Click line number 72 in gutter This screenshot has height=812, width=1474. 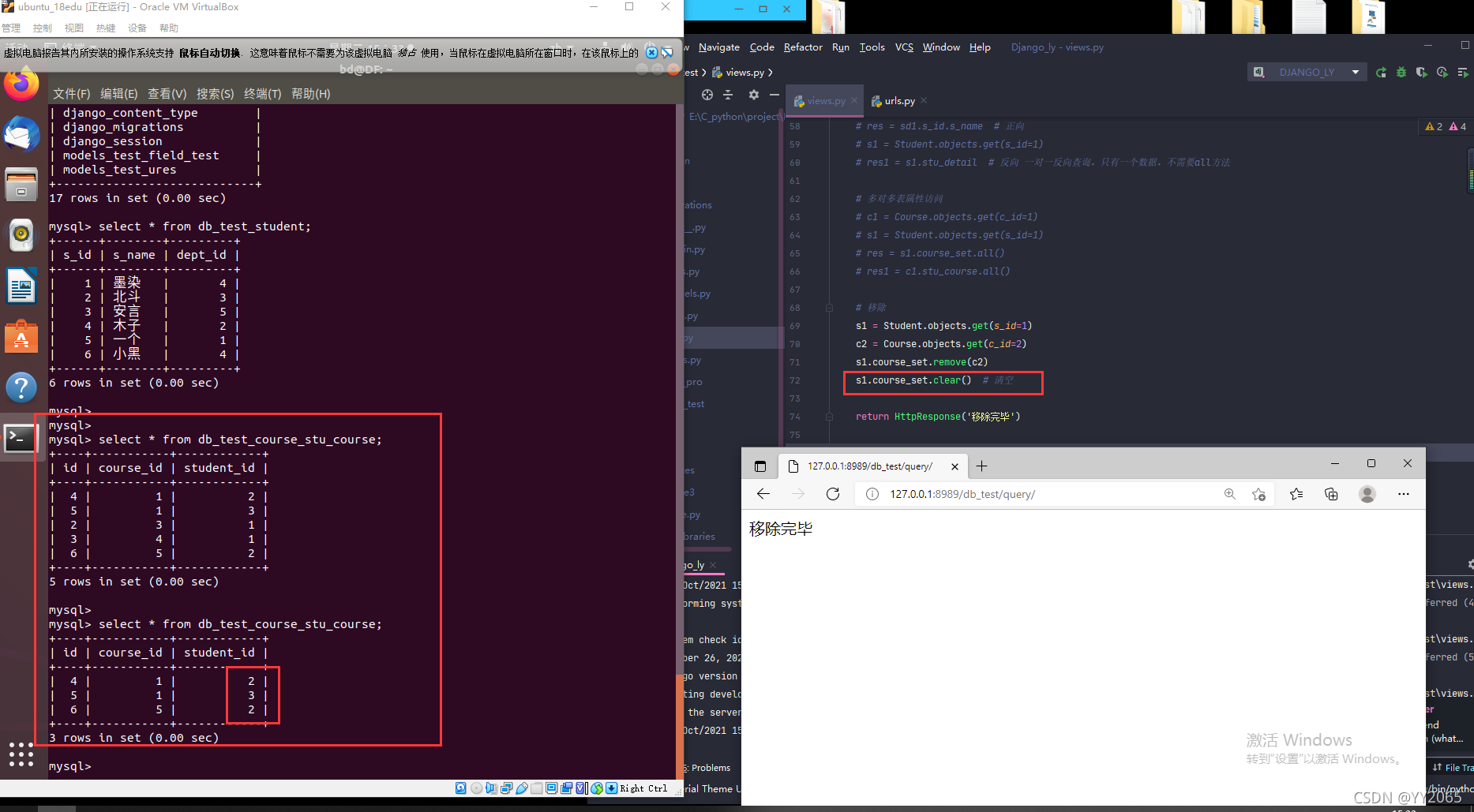pyautogui.click(x=794, y=380)
